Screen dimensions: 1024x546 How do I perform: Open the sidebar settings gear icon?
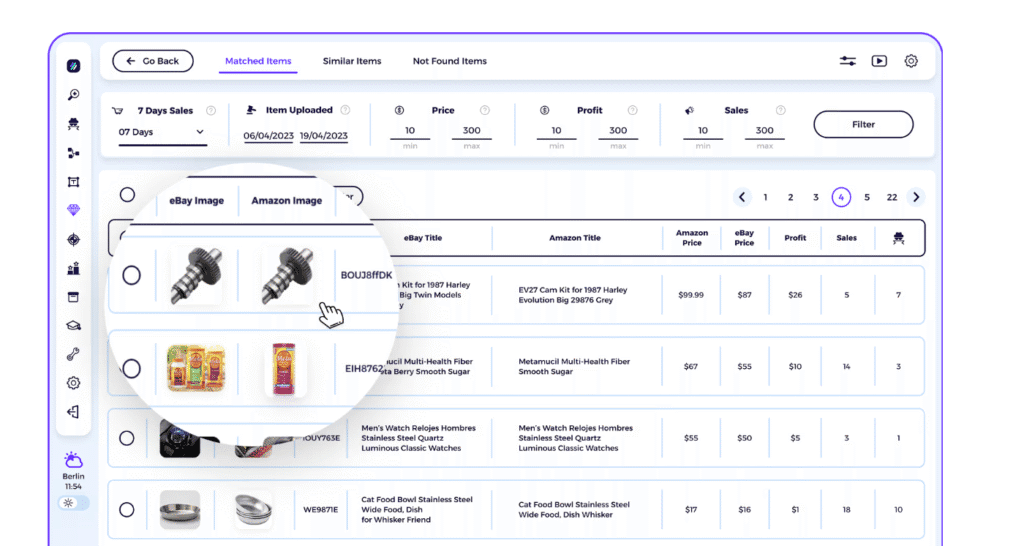[73, 383]
